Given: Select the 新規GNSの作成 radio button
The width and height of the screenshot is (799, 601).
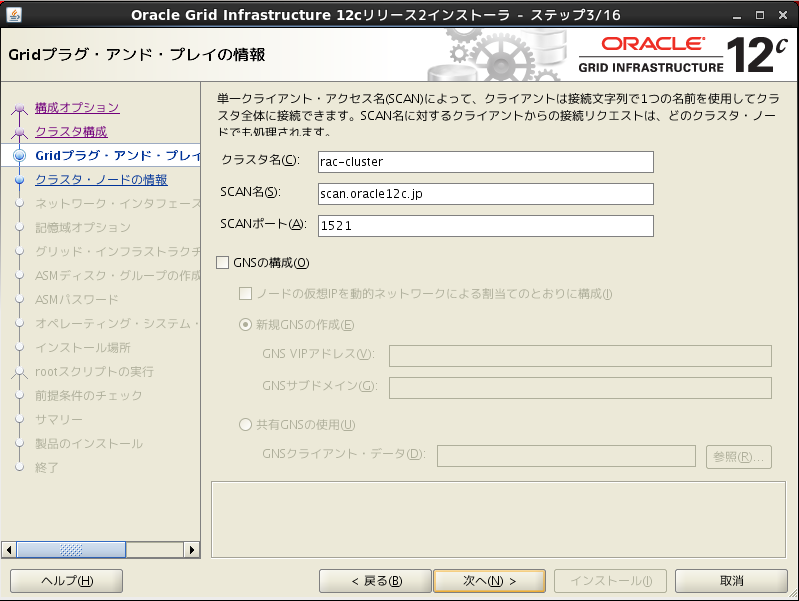Looking at the screenshot, I should pyautogui.click(x=246, y=325).
